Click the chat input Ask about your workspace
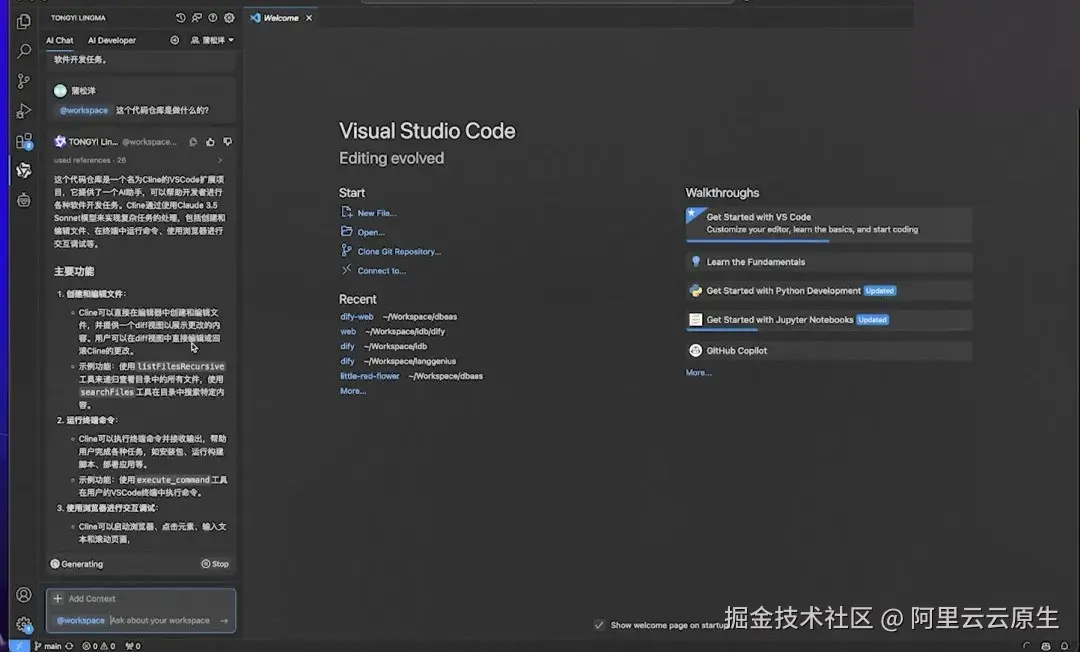The width and height of the screenshot is (1080, 652). tap(160, 620)
